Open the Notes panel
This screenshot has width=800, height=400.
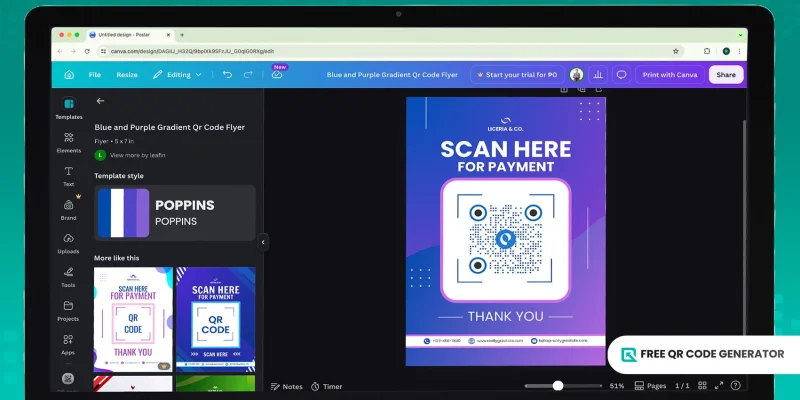[286, 387]
